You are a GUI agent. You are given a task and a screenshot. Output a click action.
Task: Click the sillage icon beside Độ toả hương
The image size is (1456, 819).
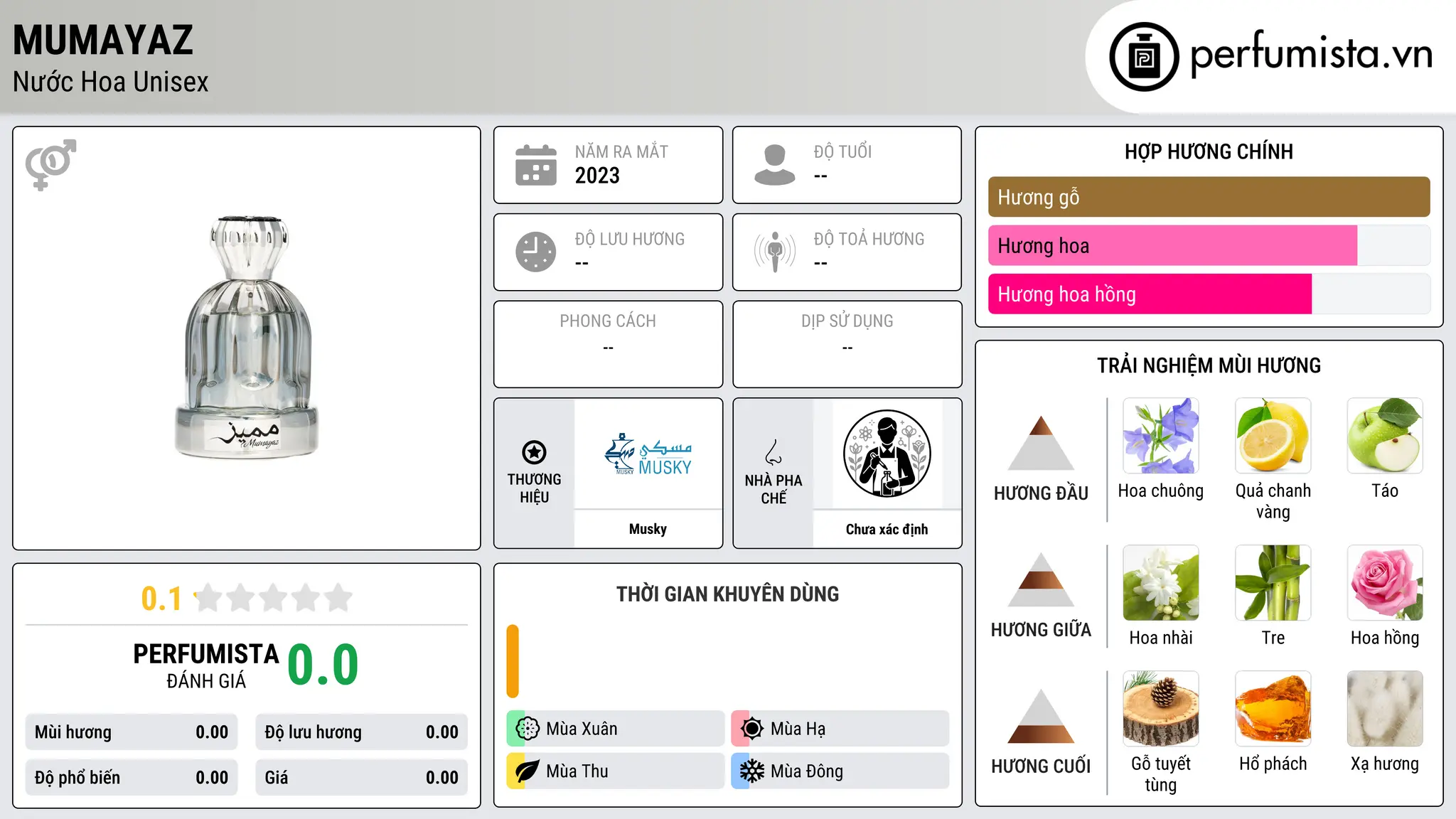coord(774,252)
